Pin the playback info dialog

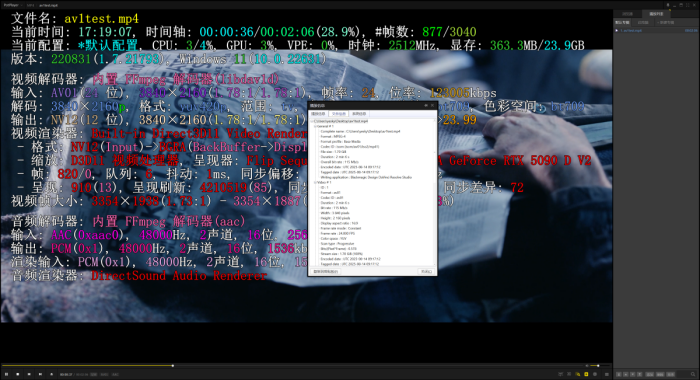pos(426,105)
